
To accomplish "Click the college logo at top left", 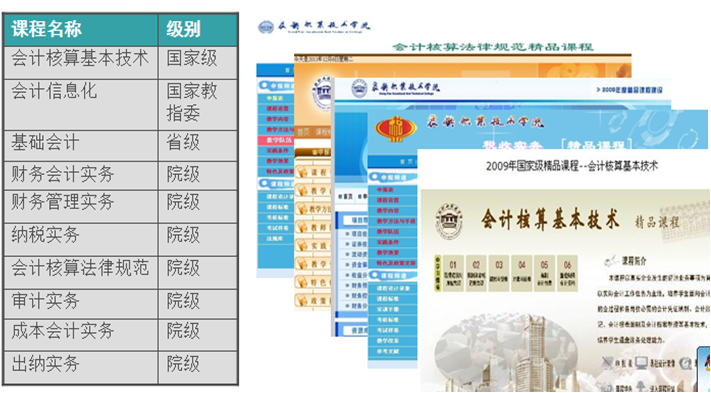I will 266,27.
